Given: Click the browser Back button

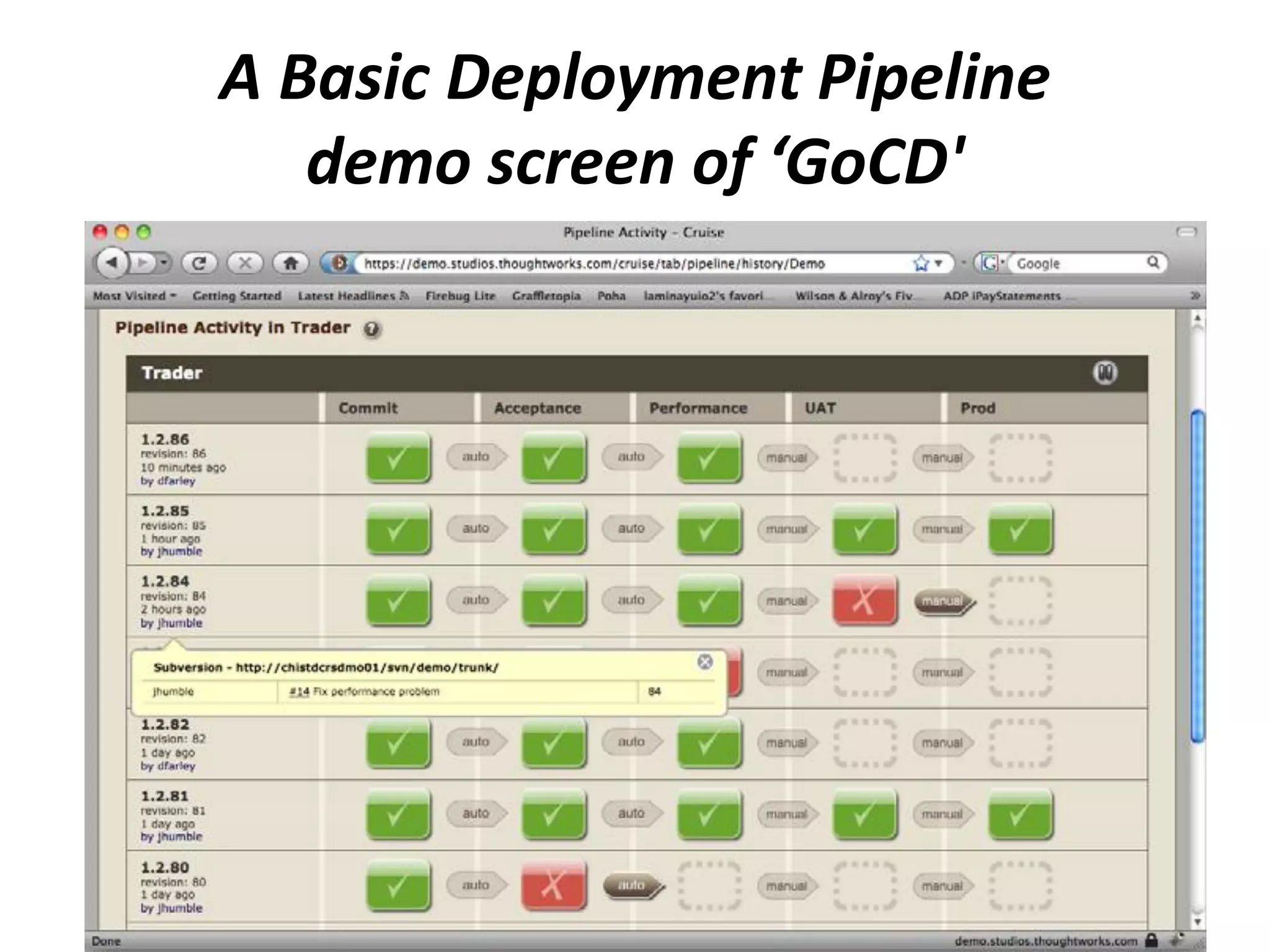Looking at the screenshot, I should 112,263.
